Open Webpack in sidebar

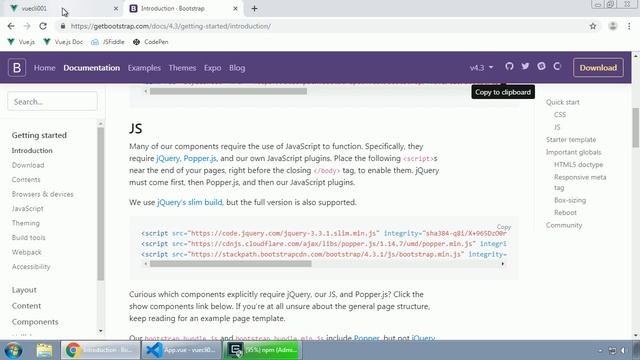(27, 252)
